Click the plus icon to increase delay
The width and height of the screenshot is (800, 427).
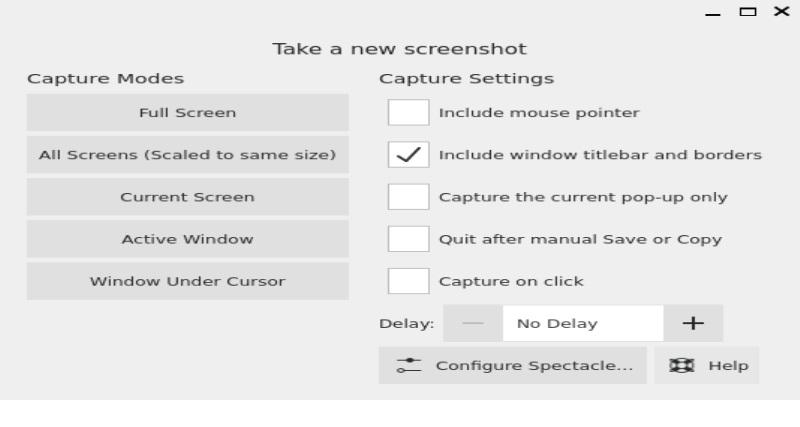693,324
